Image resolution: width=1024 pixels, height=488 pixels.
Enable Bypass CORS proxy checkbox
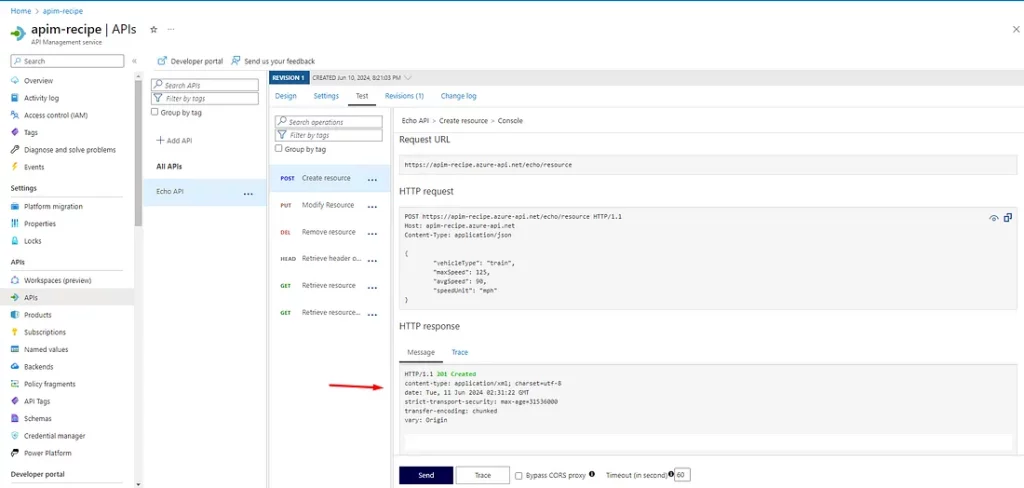pyautogui.click(x=519, y=476)
